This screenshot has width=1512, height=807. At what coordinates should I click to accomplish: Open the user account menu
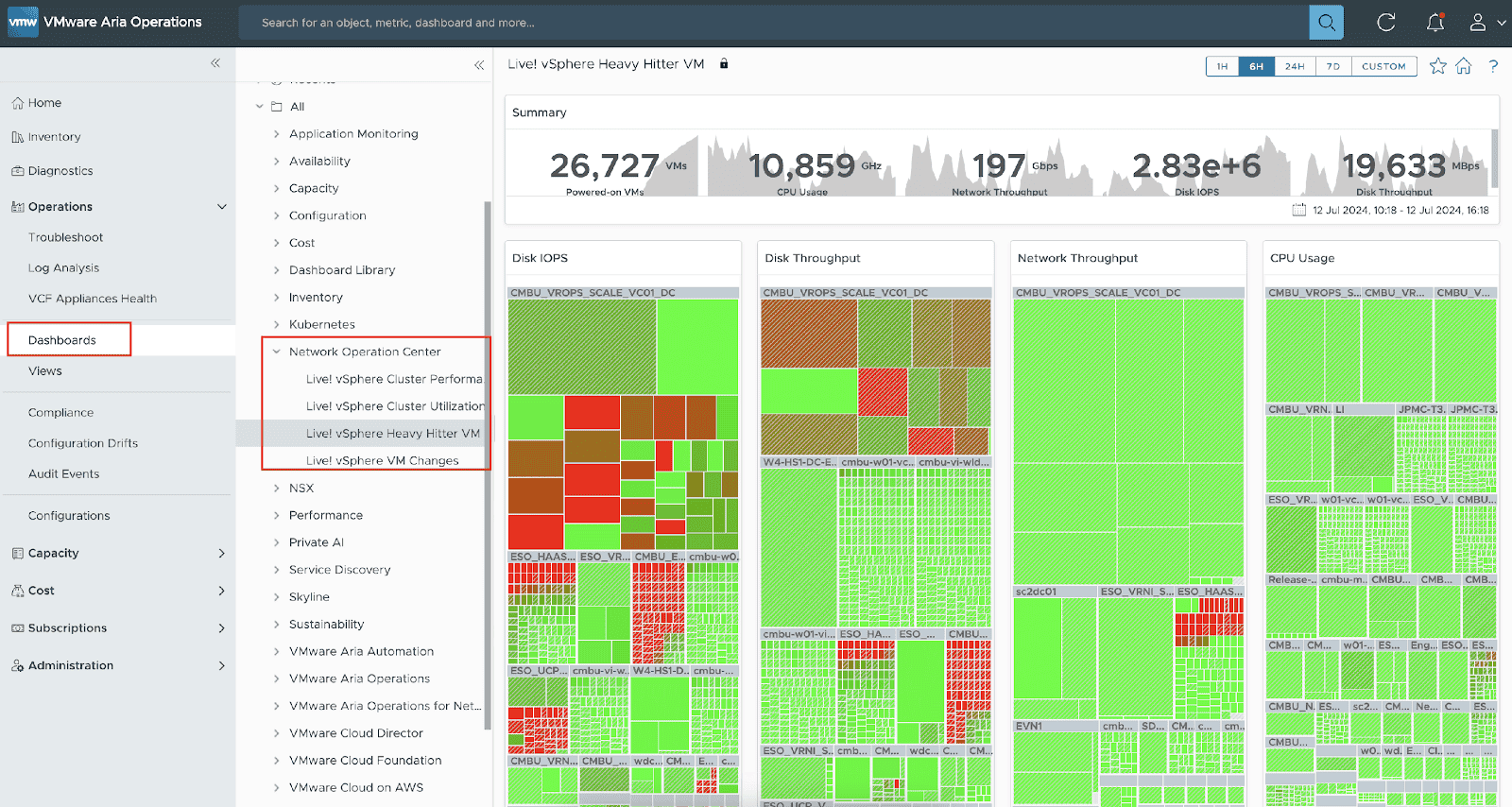click(1486, 23)
